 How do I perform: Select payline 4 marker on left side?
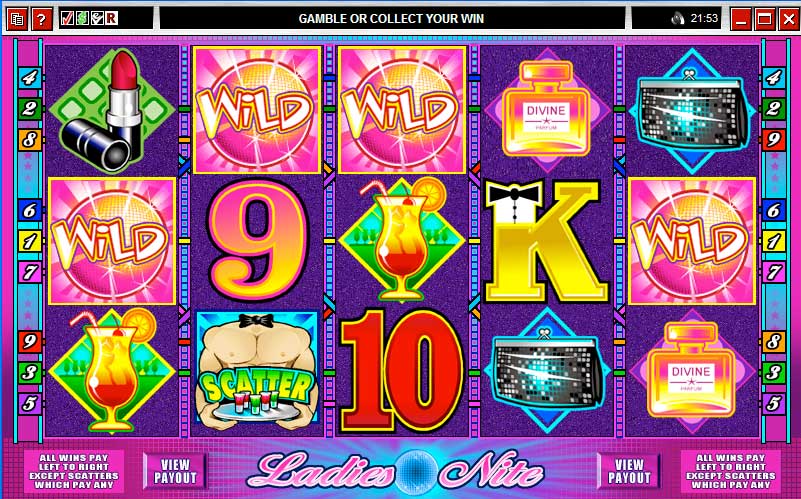pos(29,78)
